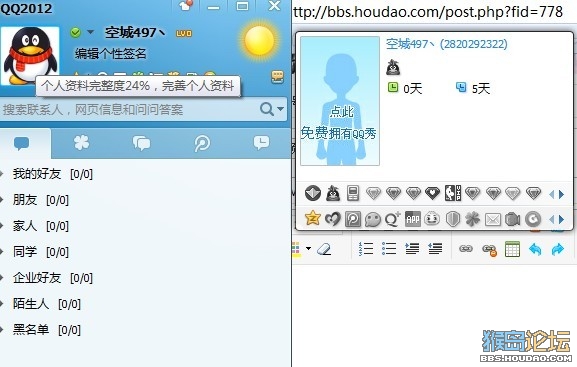Show next icons in the diamond row
The width and height of the screenshot is (577, 367).
pyautogui.click(x=562, y=194)
